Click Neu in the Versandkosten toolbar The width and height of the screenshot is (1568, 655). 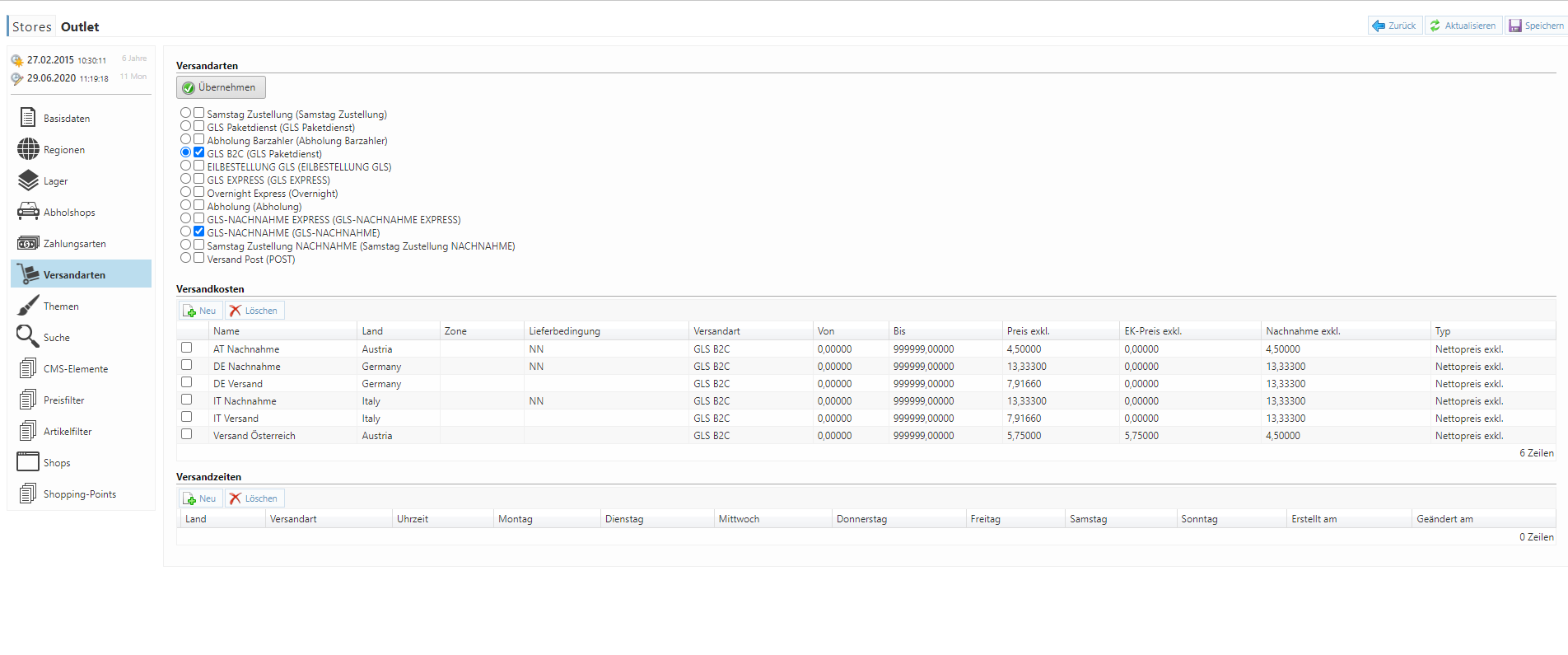(x=200, y=311)
